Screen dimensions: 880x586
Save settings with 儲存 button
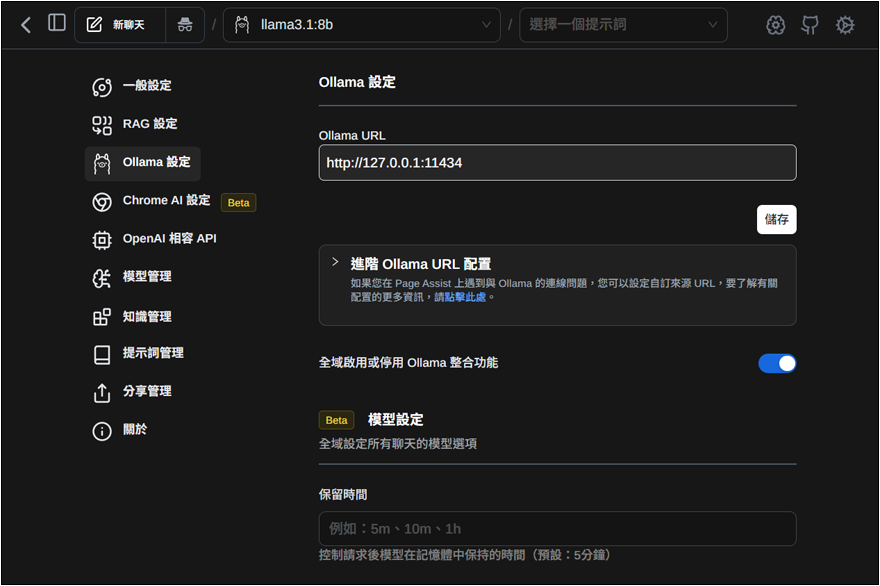pyautogui.click(x=777, y=219)
